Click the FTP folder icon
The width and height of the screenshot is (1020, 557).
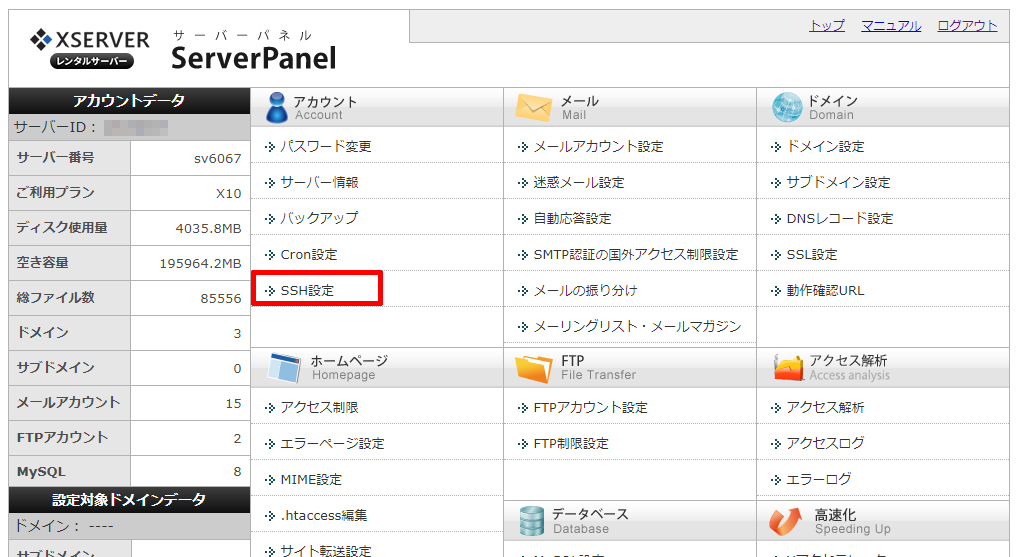534,367
